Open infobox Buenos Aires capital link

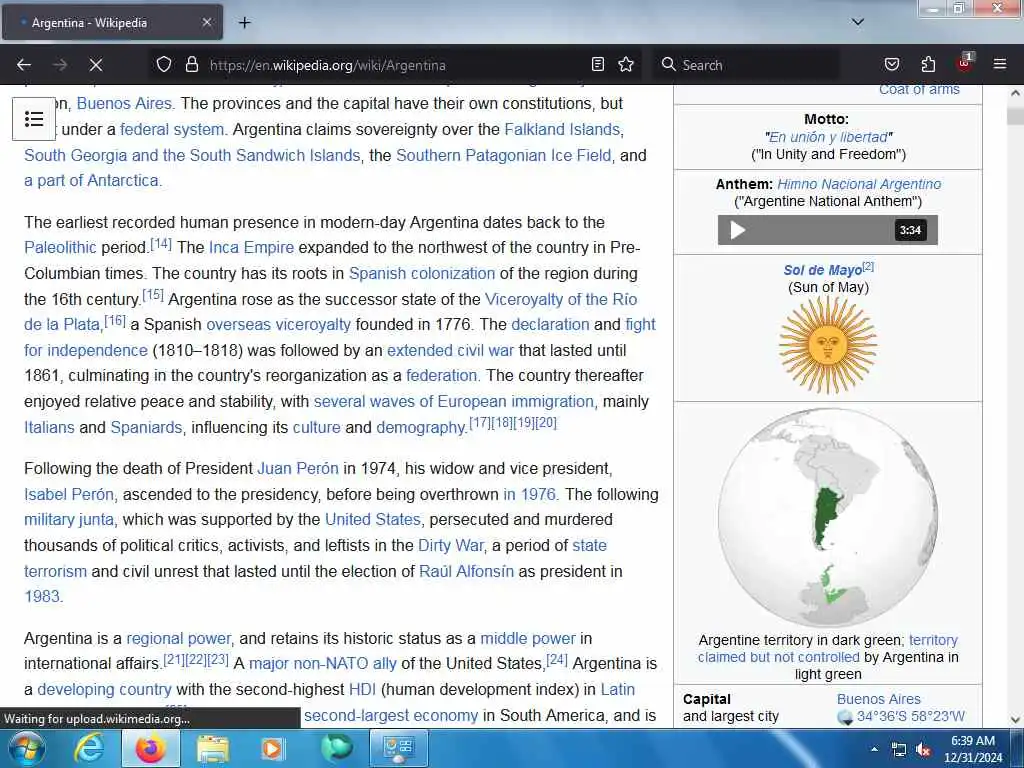(878, 699)
